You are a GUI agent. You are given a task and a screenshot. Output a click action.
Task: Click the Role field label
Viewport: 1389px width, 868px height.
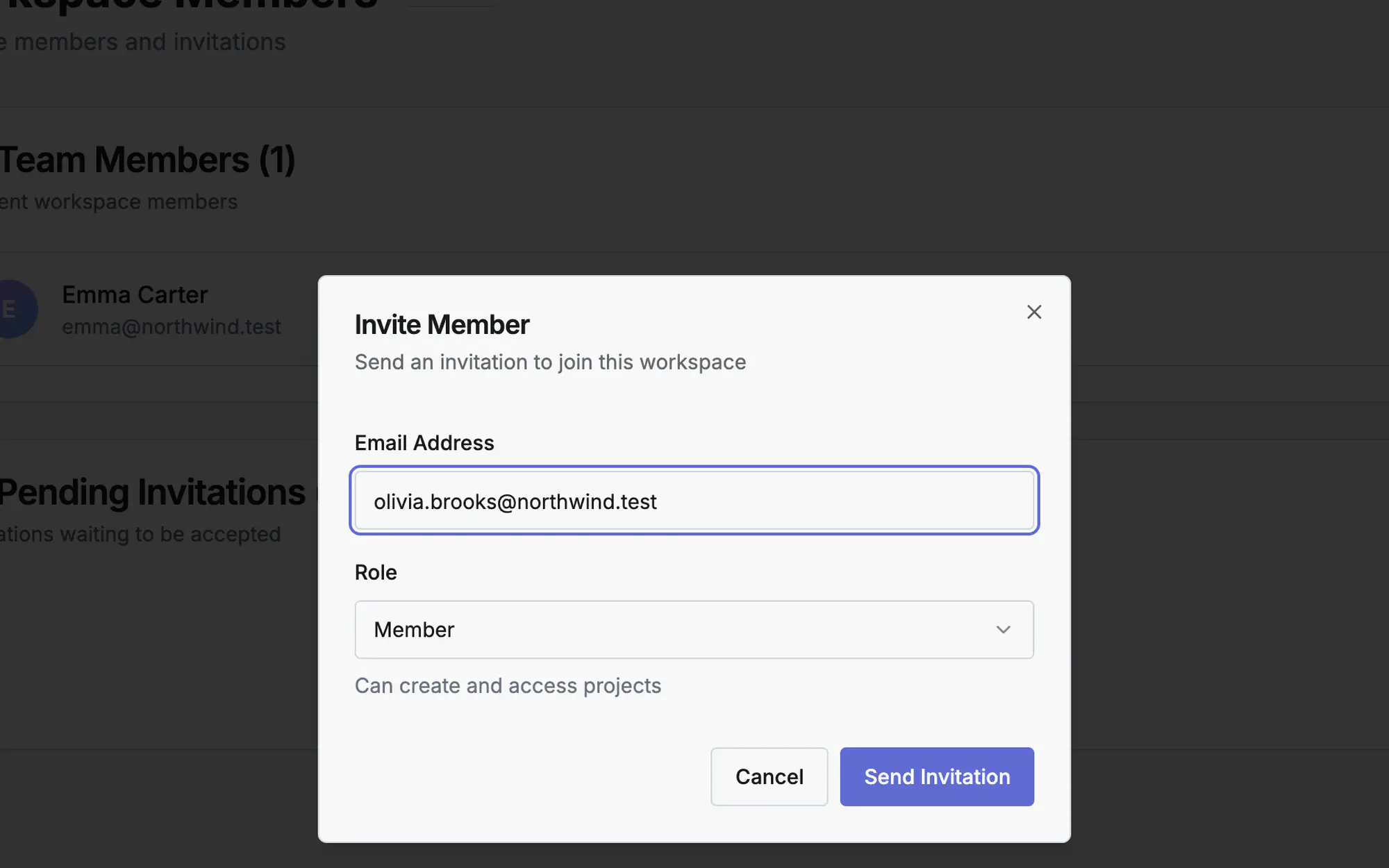tap(376, 572)
